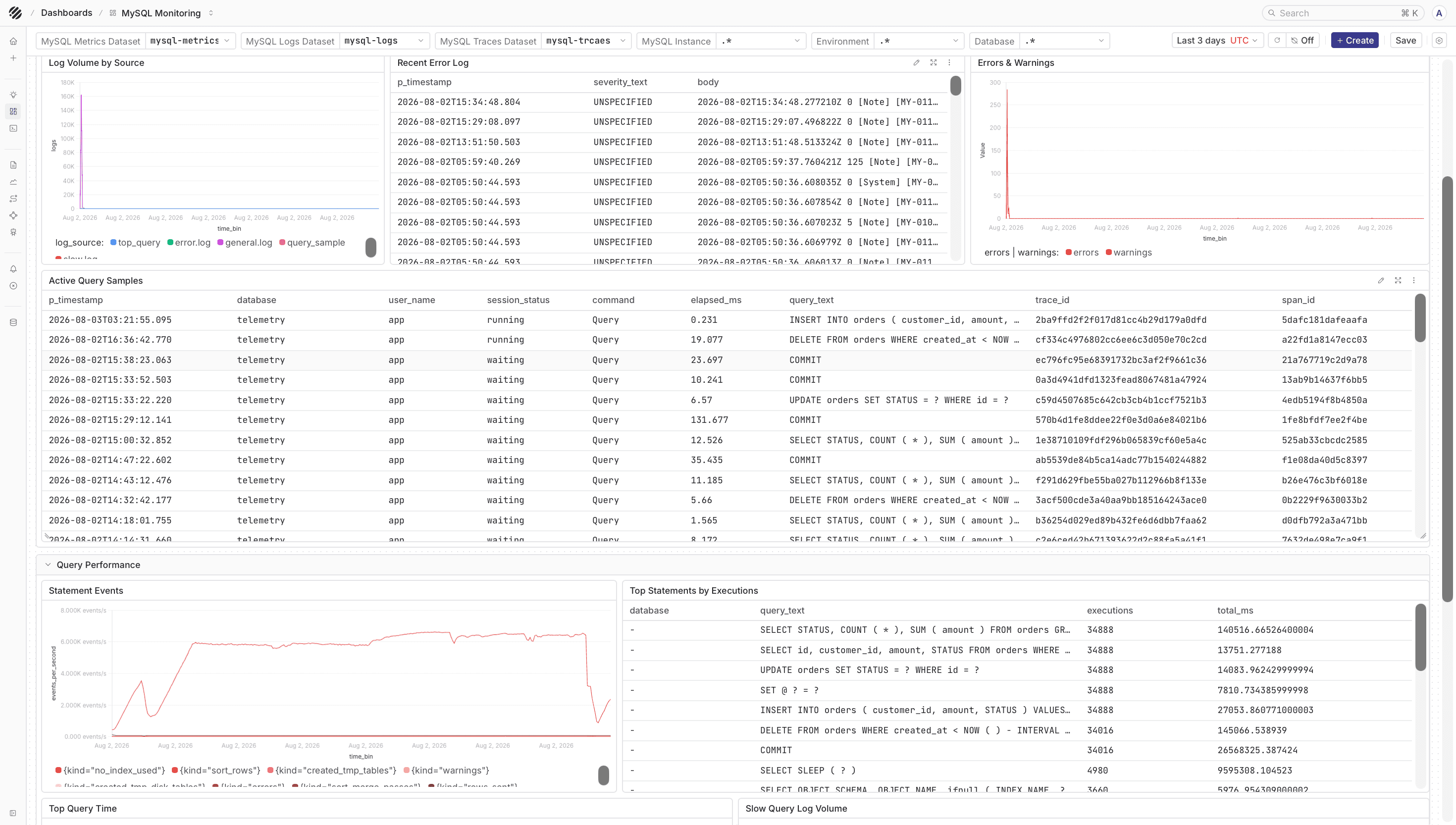Edit the Active Query Samples panel
This screenshot has height=825, width=1456.
1381,280
